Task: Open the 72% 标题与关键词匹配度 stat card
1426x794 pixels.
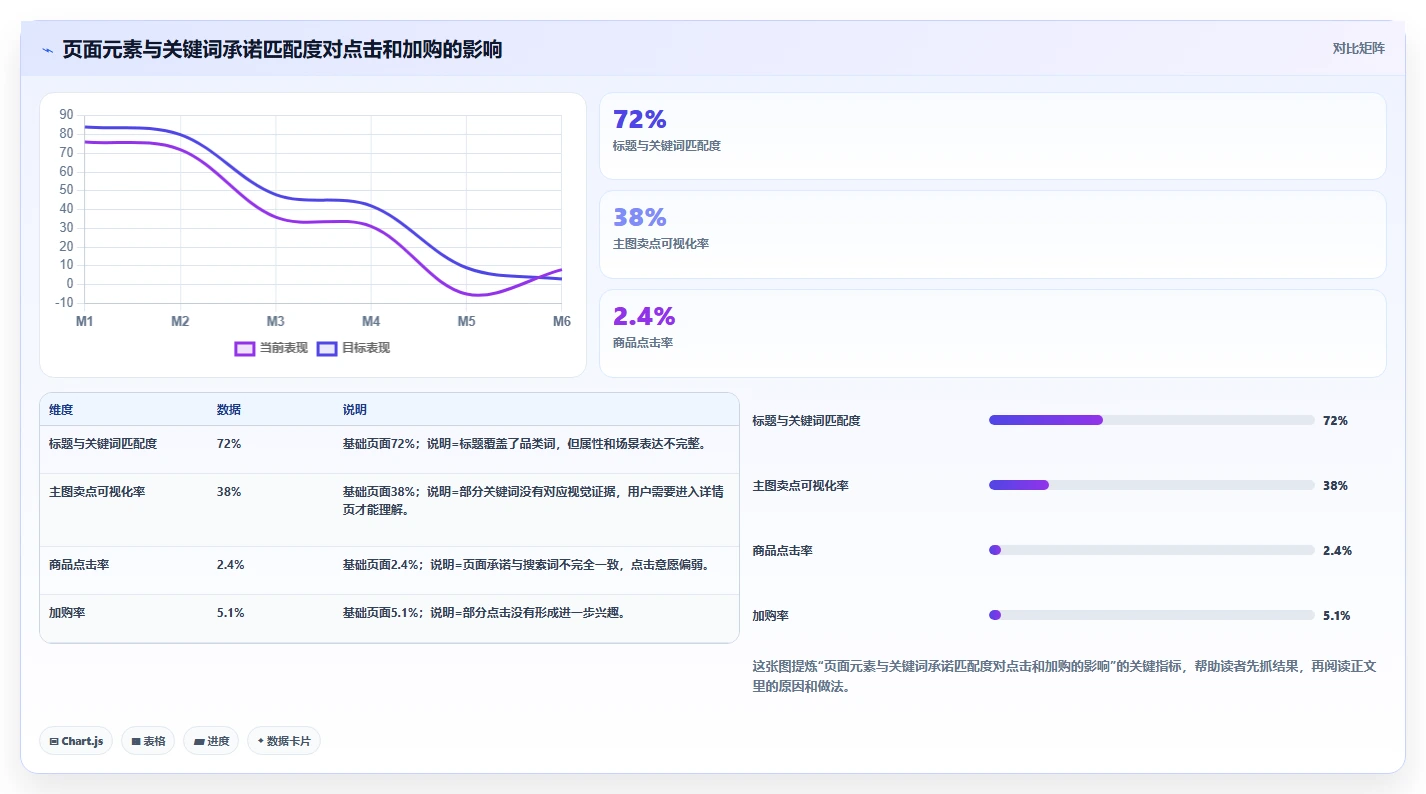Action: tap(992, 136)
